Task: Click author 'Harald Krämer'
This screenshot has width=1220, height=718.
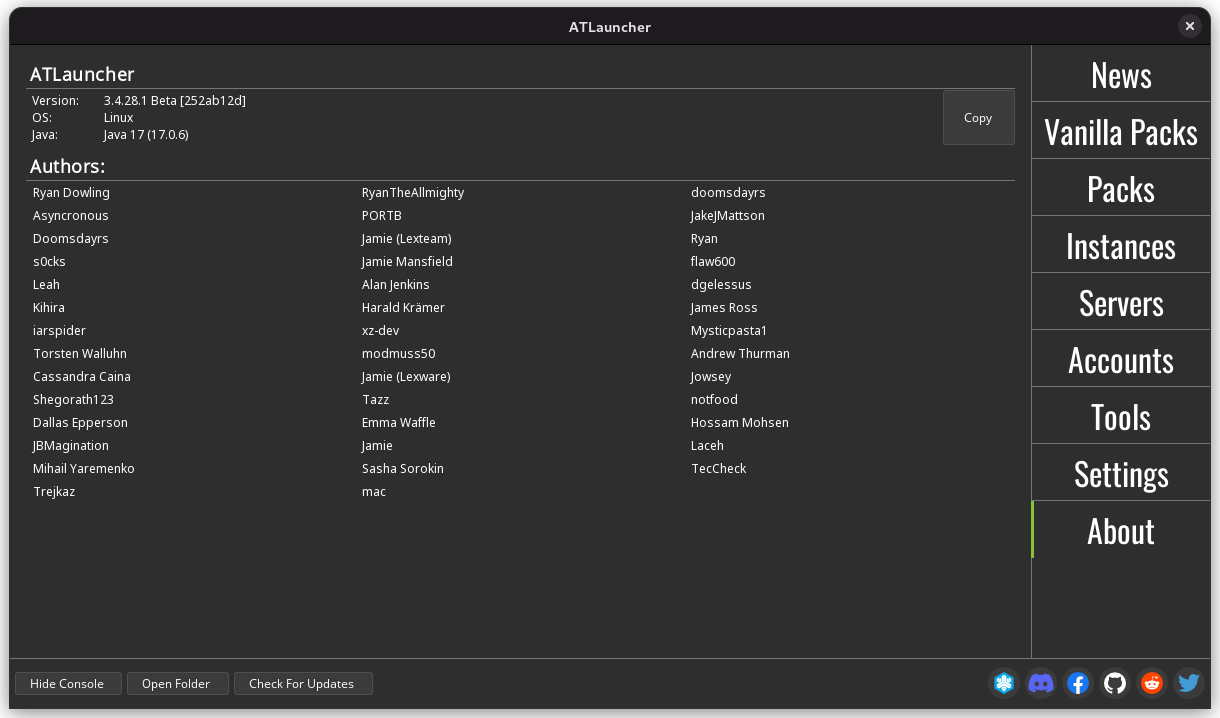Action: click(x=403, y=308)
